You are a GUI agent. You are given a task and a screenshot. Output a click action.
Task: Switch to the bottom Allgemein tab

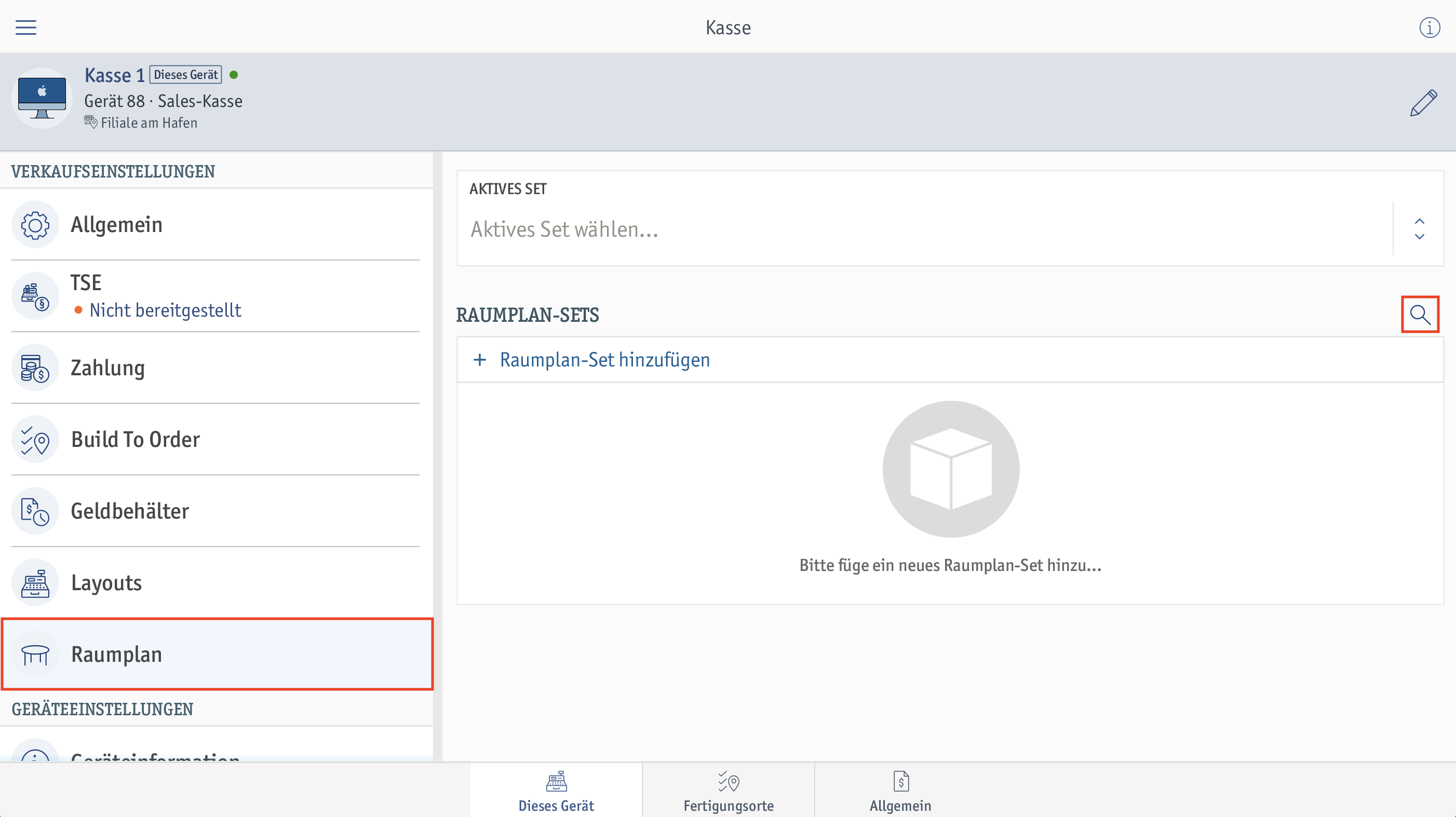coord(900,790)
